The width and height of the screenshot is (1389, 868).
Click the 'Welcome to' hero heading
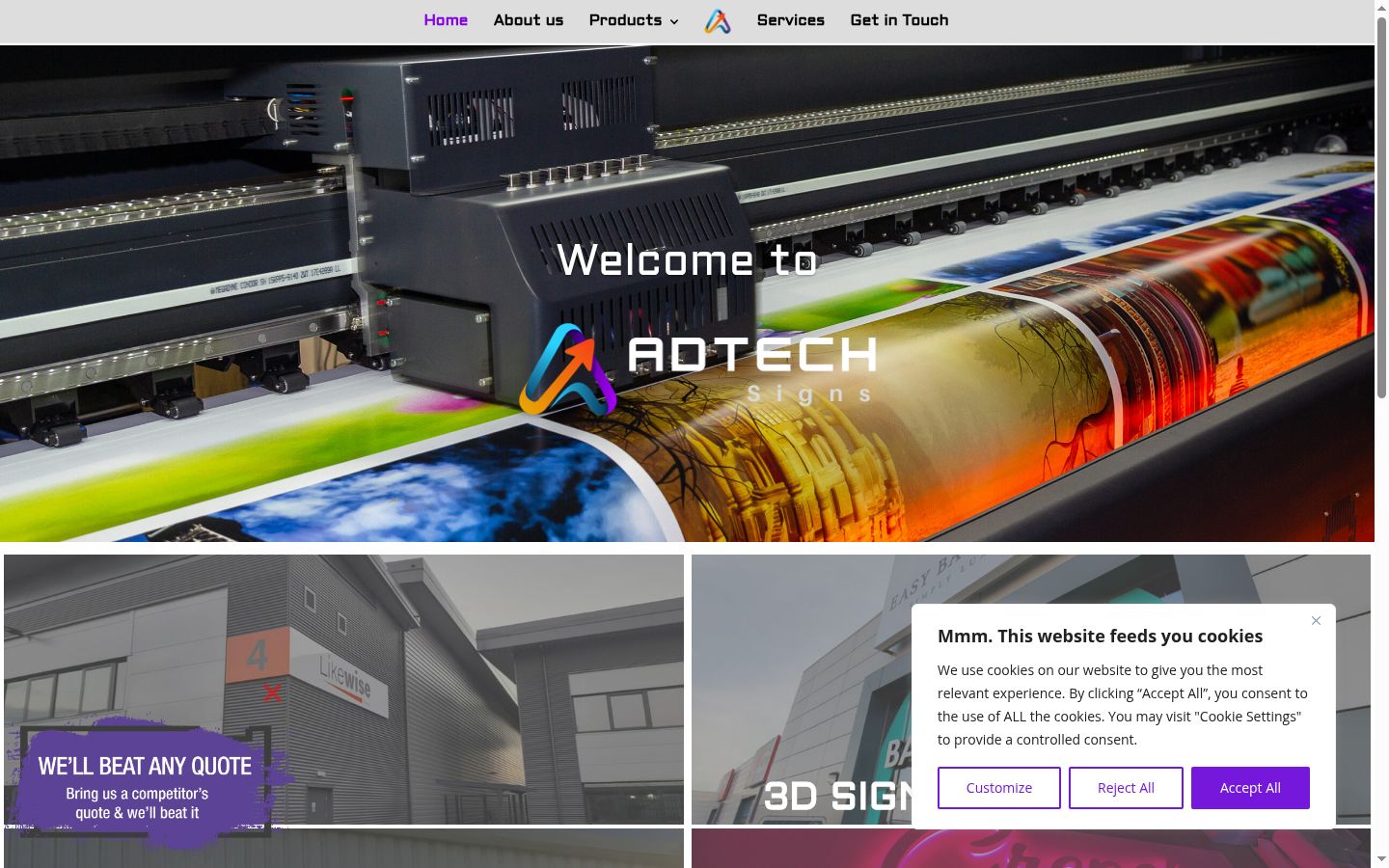point(688,259)
